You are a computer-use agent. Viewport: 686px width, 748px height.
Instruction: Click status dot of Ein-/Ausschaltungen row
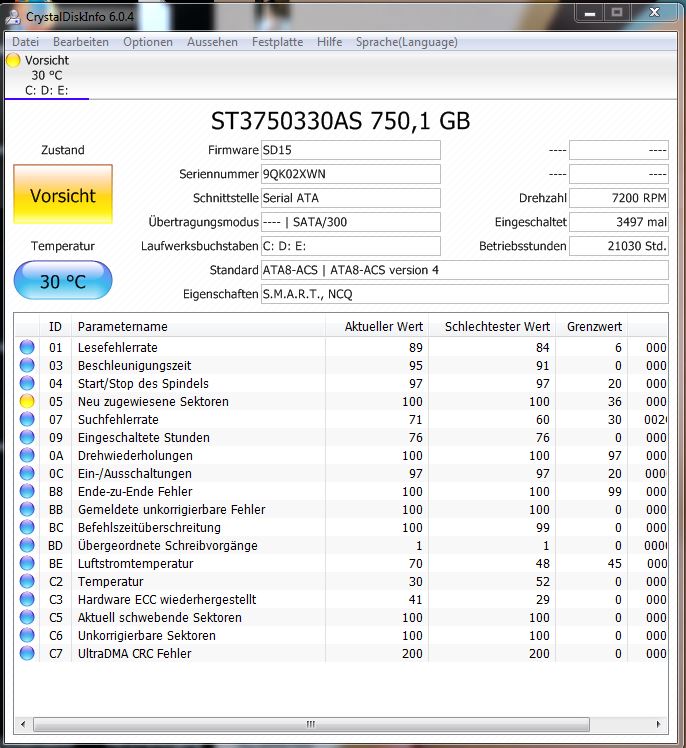coord(27,473)
